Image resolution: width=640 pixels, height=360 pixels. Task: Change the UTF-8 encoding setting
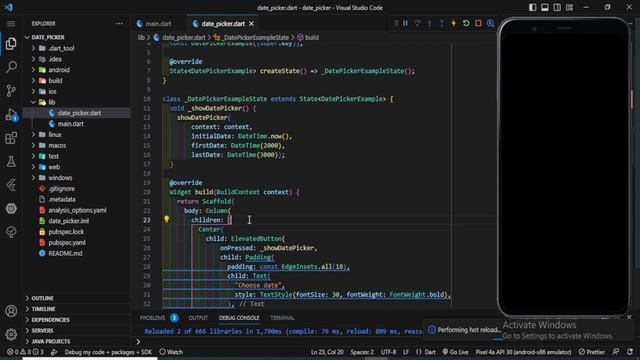click(388, 352)
